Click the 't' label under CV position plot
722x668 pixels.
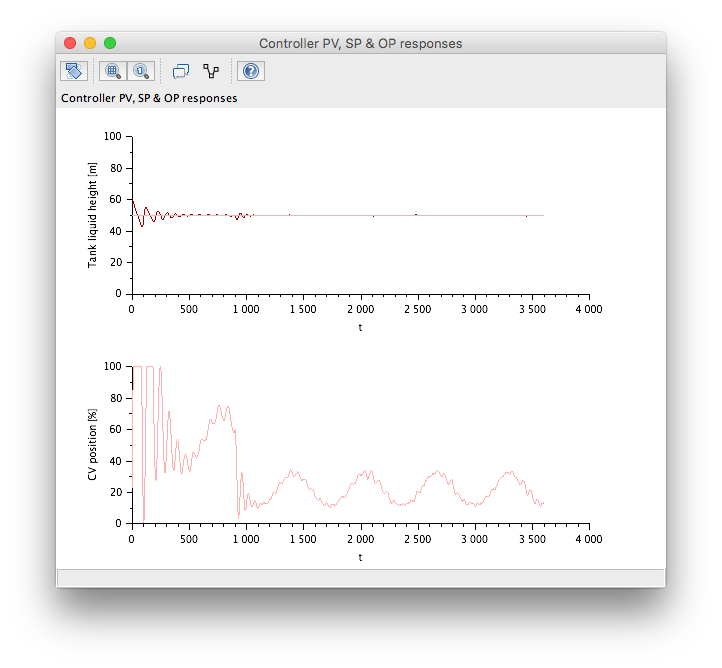tap(360, 558)
